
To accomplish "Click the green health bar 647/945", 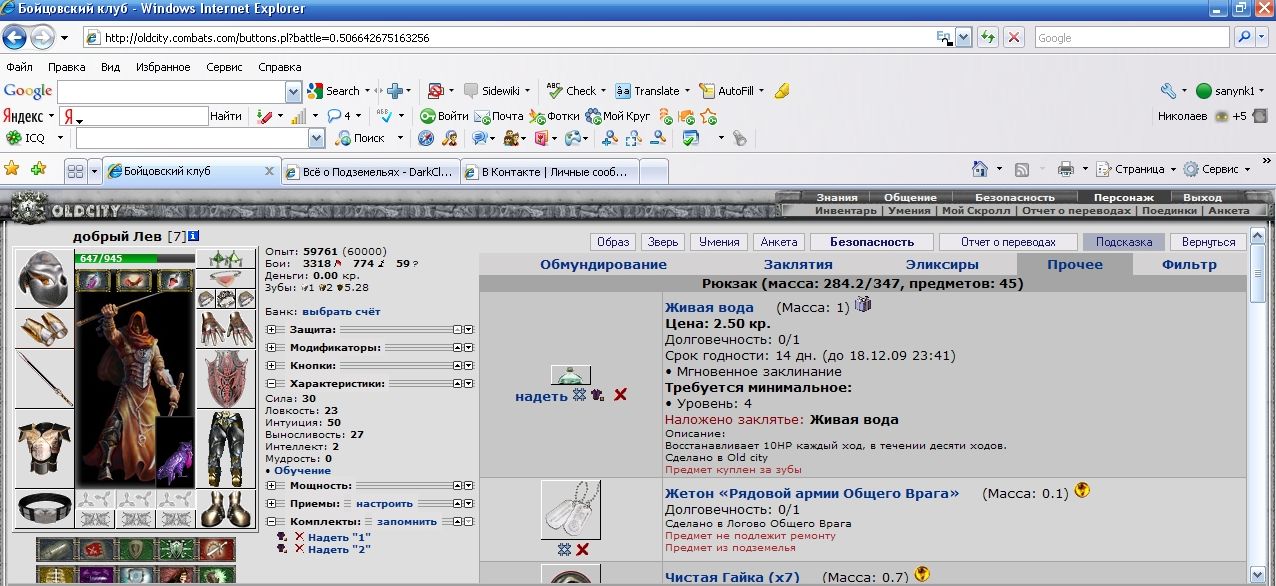I will pyautogui.click(x=135, y=258).
